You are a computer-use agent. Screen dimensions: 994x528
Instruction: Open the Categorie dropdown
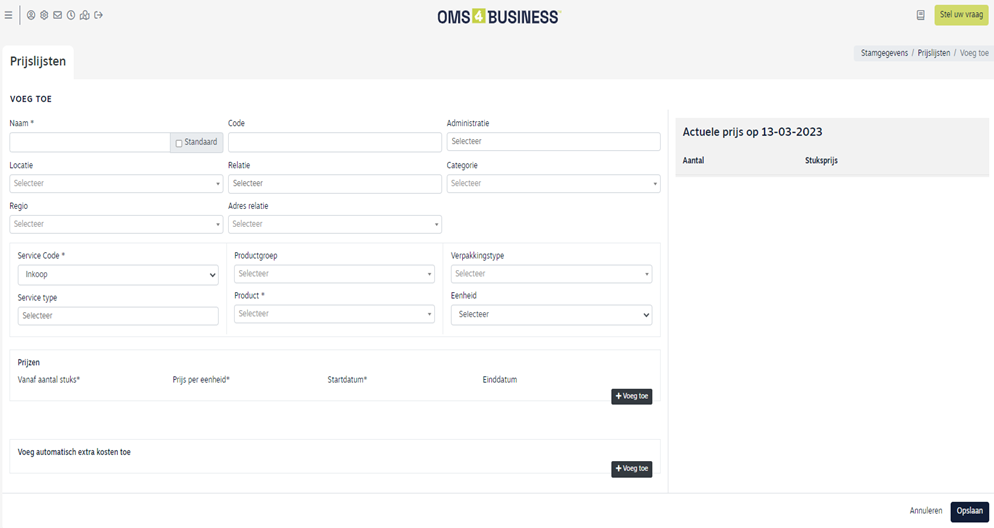(553, 184)
